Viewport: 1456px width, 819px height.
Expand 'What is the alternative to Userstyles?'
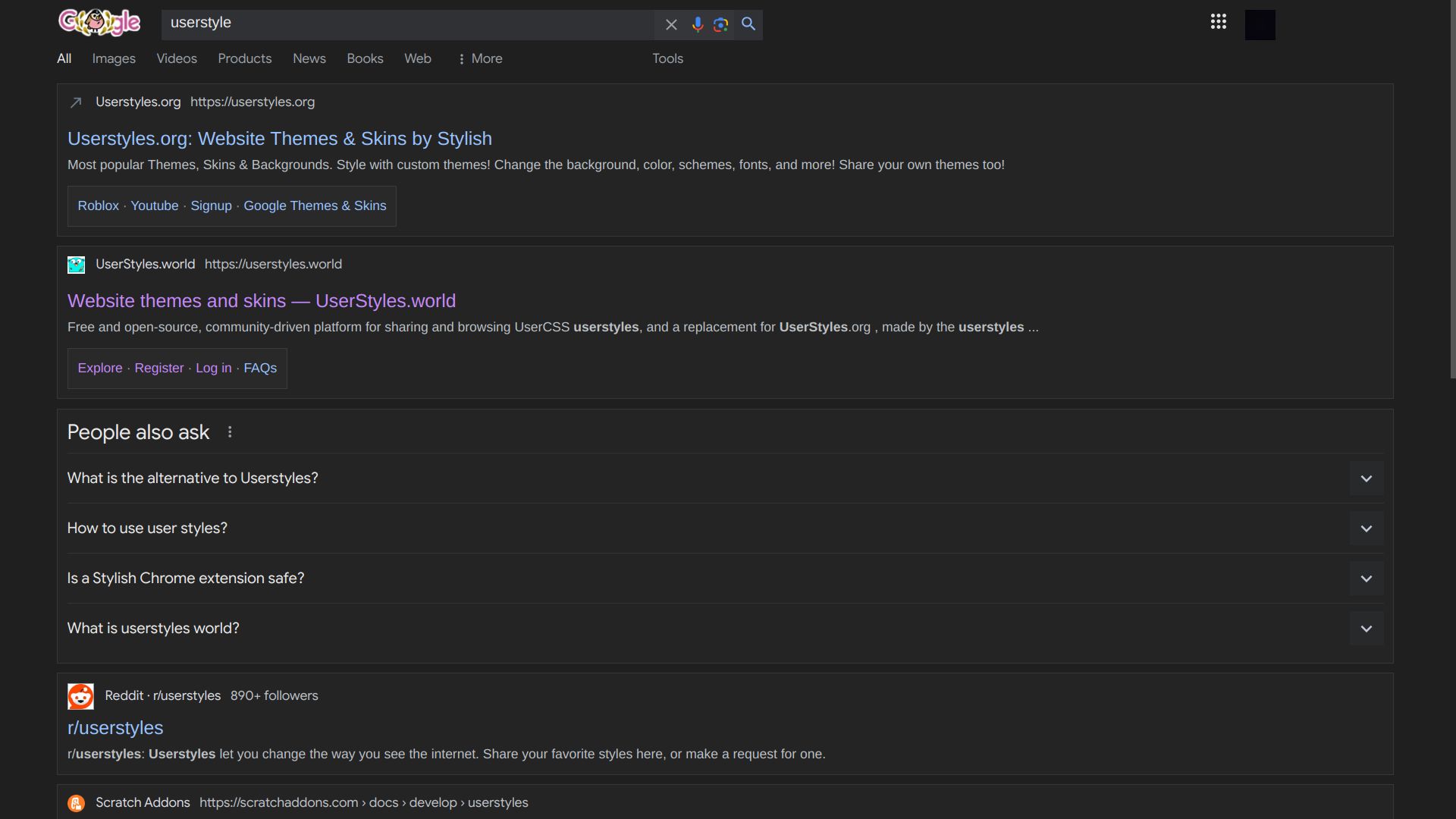[725, 479]
